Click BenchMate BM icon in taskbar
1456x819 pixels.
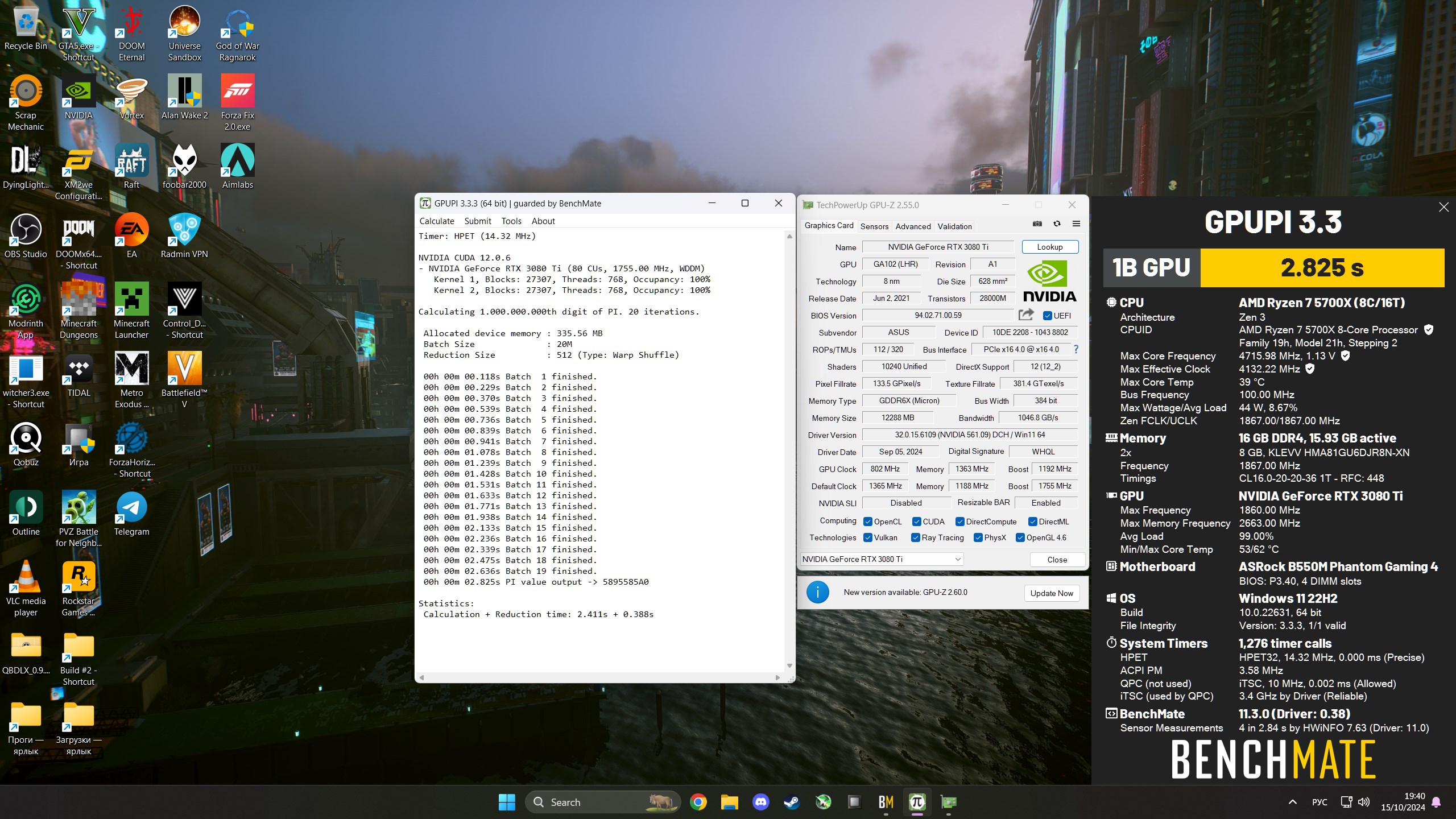pyautogui.click(x=886, y=802)
